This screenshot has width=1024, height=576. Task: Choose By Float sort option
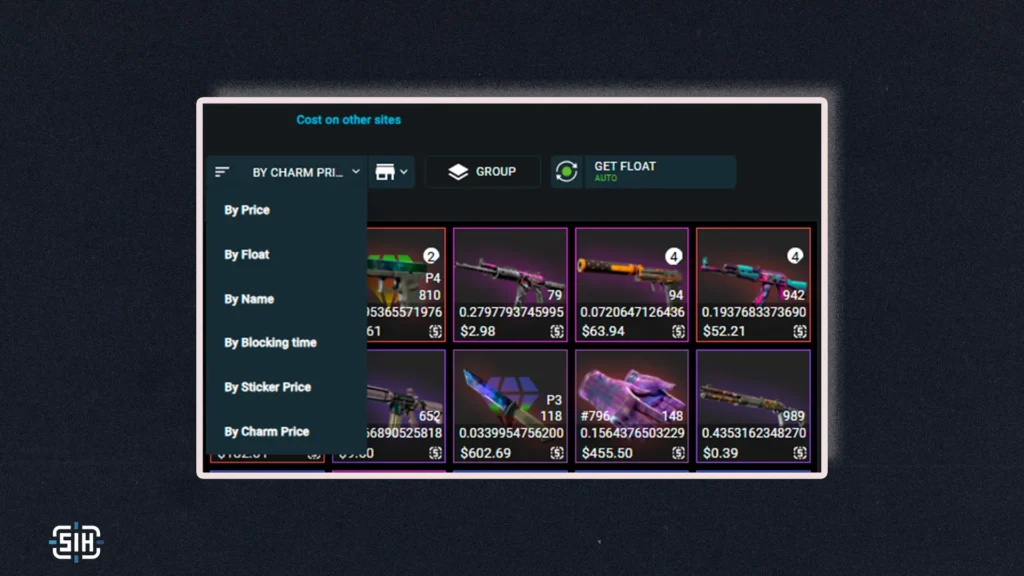247,254
